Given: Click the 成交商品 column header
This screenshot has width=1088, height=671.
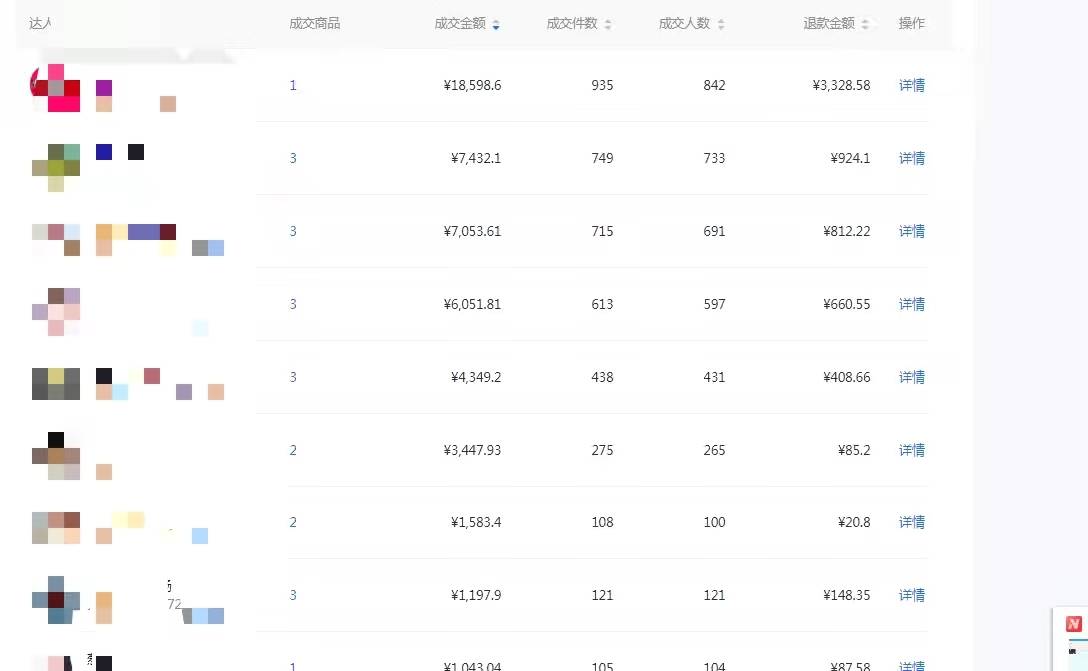Looking at the screenshot, I should point(314,24).
